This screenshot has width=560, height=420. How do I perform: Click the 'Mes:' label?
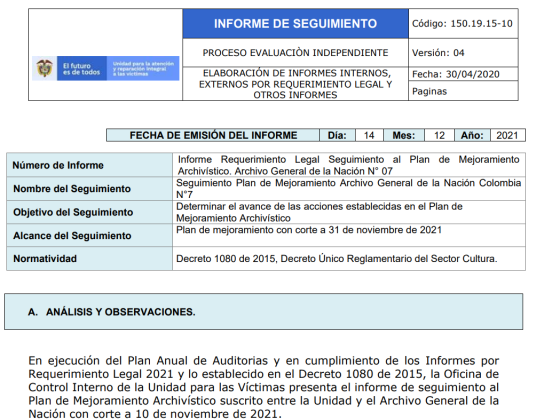404,135
